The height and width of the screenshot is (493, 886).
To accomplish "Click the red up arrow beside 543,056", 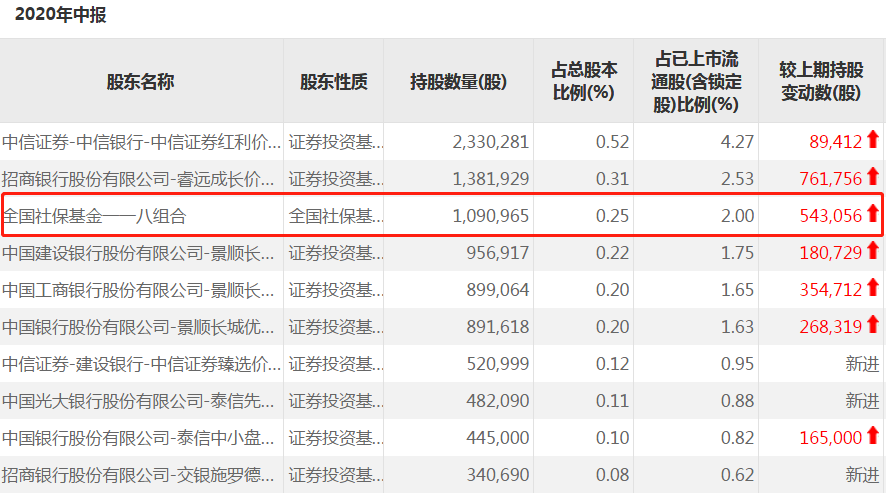I will (873, 214).
